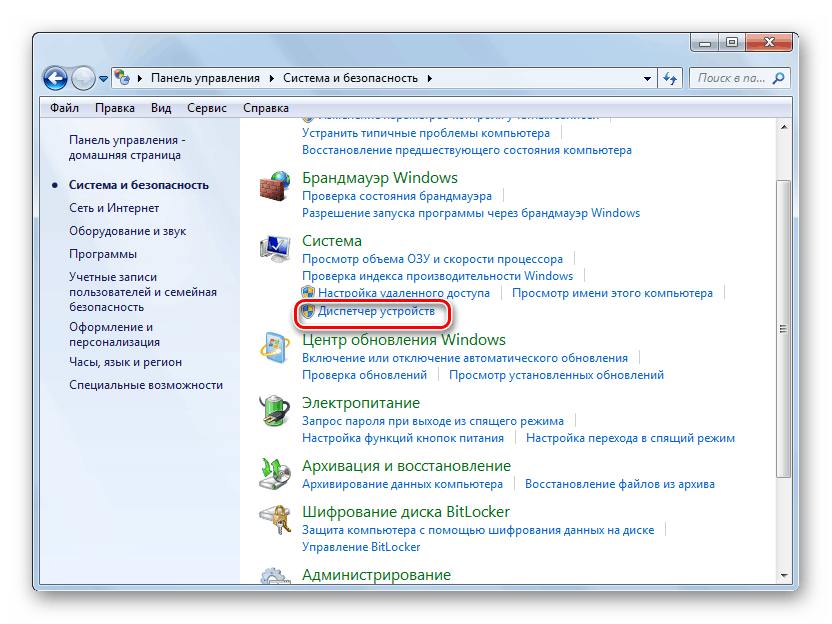Click the Электропитание battery icon
This screenshot has width=832, height=624.
pos(275,410)
